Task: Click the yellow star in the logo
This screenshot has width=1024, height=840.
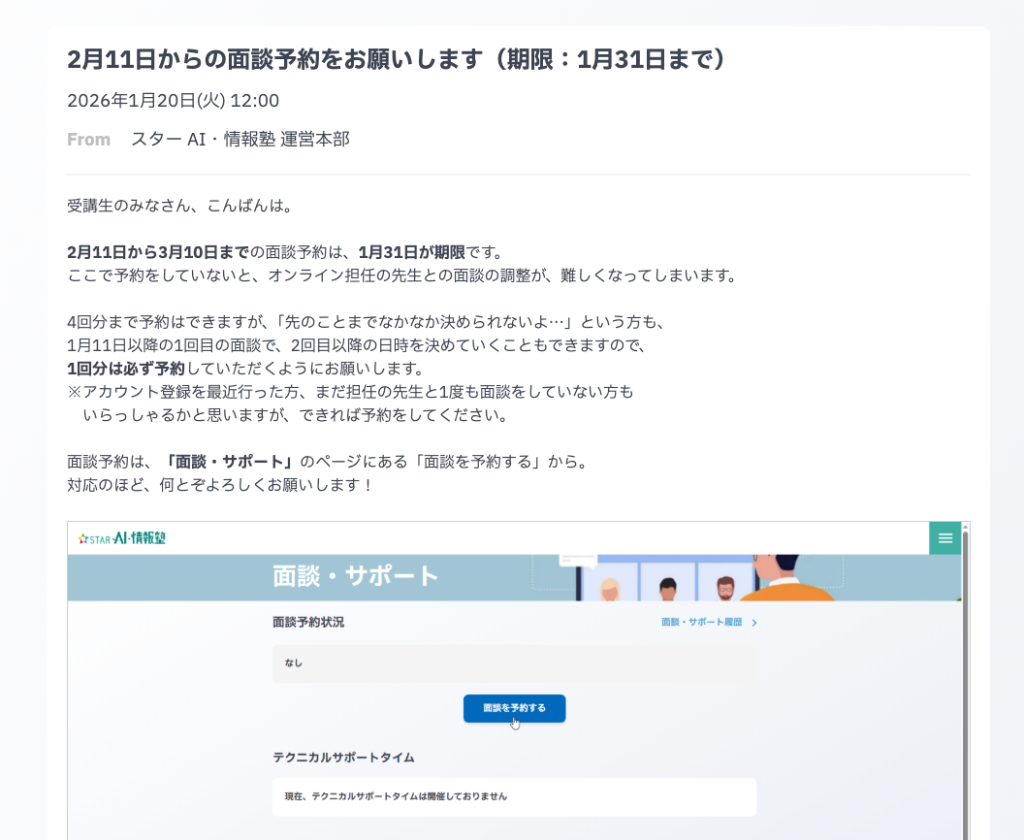Action: tap(84, 538)
